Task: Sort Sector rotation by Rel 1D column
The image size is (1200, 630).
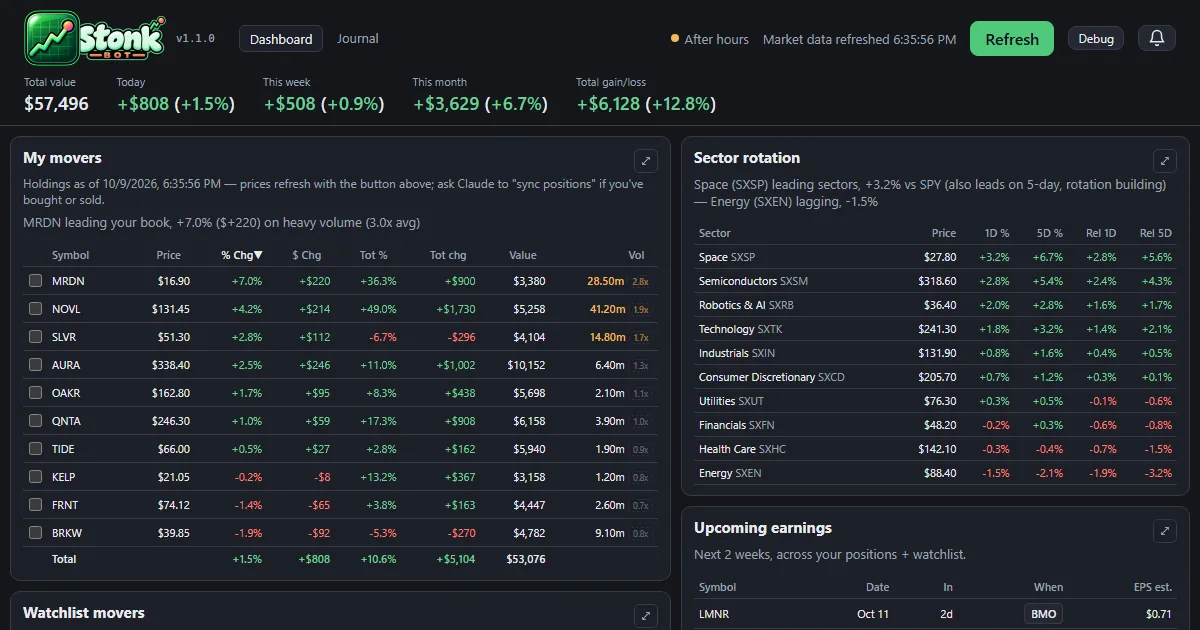Action: tap(1101, 233)
